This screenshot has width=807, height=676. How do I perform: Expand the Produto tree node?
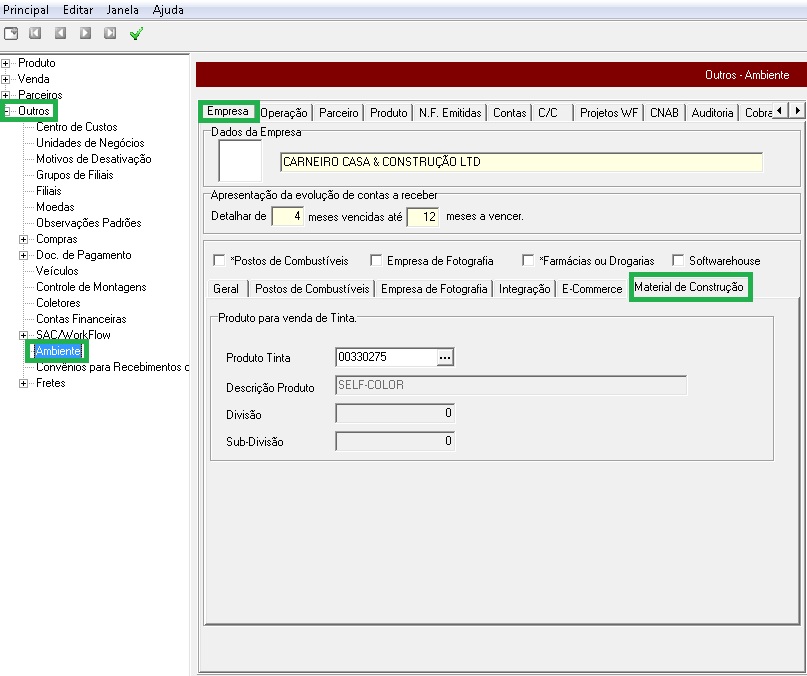pos(5,63)
